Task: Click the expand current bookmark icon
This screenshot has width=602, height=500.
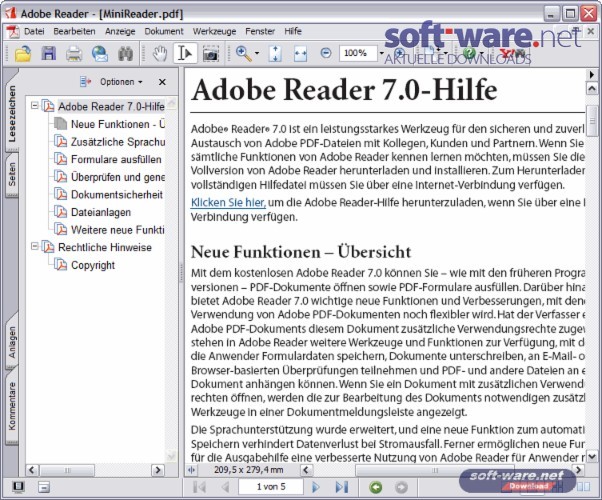Action: (x=85, y=81)
